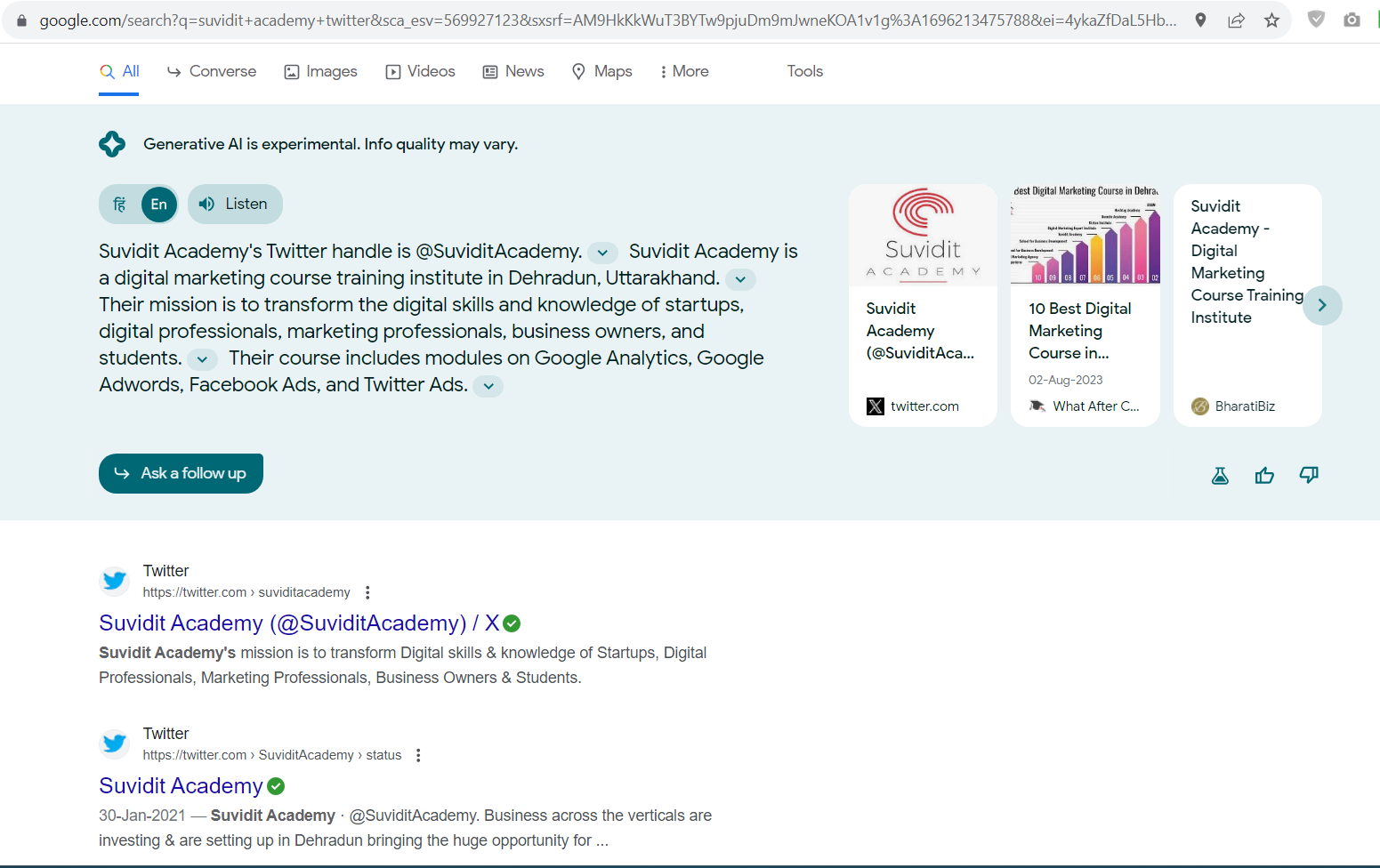Viewport: 1380px width, 868px height.
Task: Click the generative AI sparkle logo
Action: pyautogui.click(x=112, y=143)
